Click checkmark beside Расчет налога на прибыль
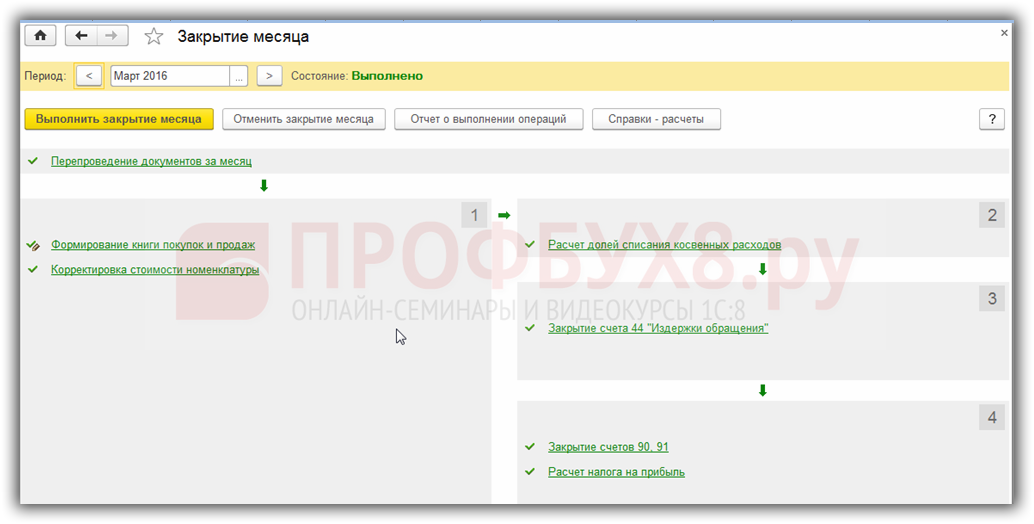Screen dimensions: 1034x524 coord(530,471)
